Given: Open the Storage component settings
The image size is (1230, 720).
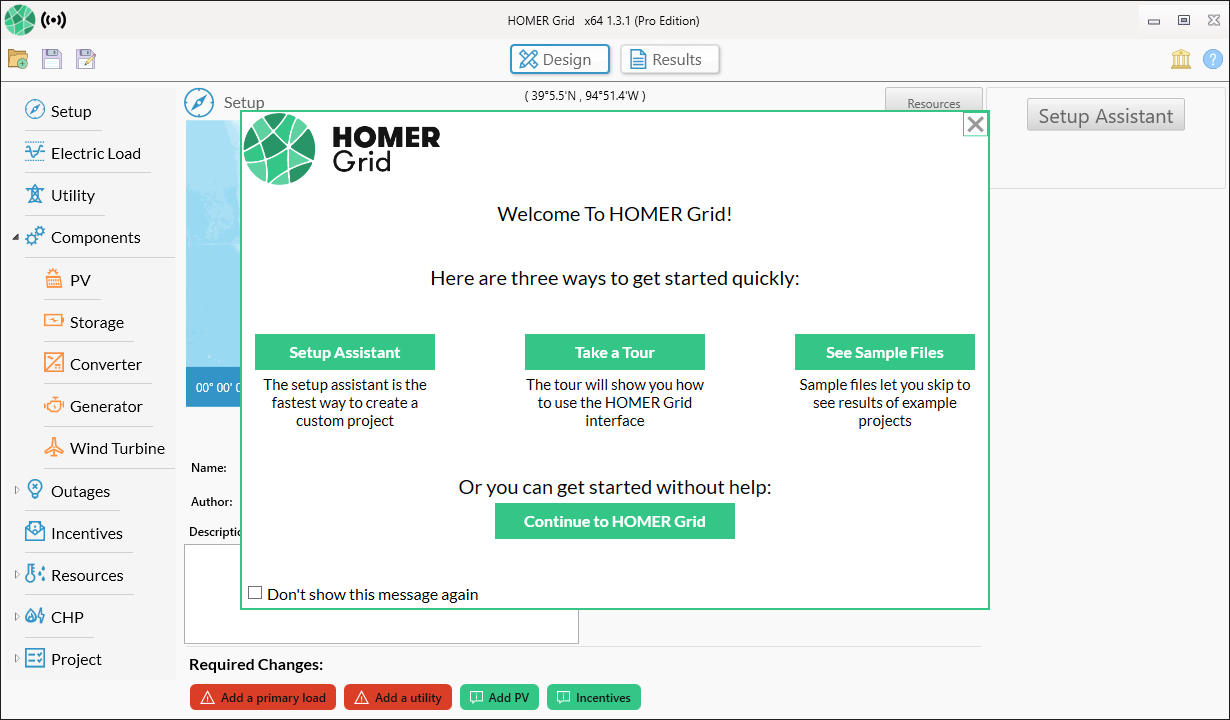Looking at the screenshot, I should click(x=96, y=322).
